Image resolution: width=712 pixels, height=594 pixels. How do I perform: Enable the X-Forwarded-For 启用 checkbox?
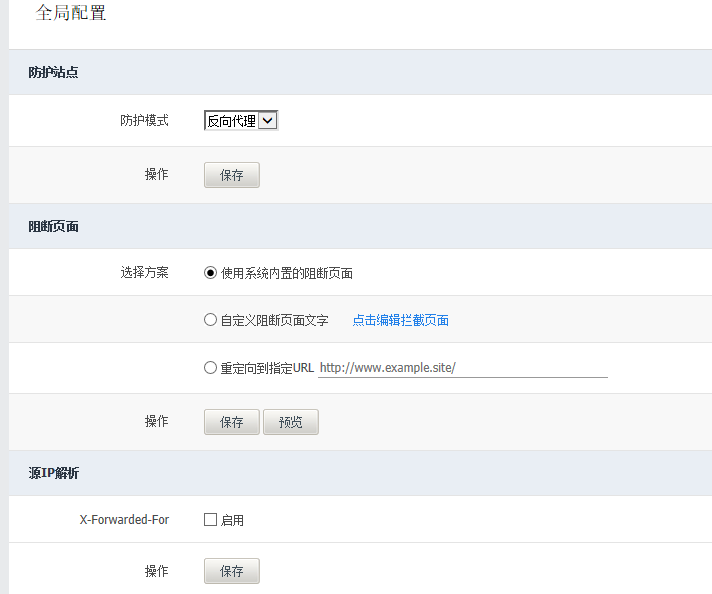[x=210, y=520]
